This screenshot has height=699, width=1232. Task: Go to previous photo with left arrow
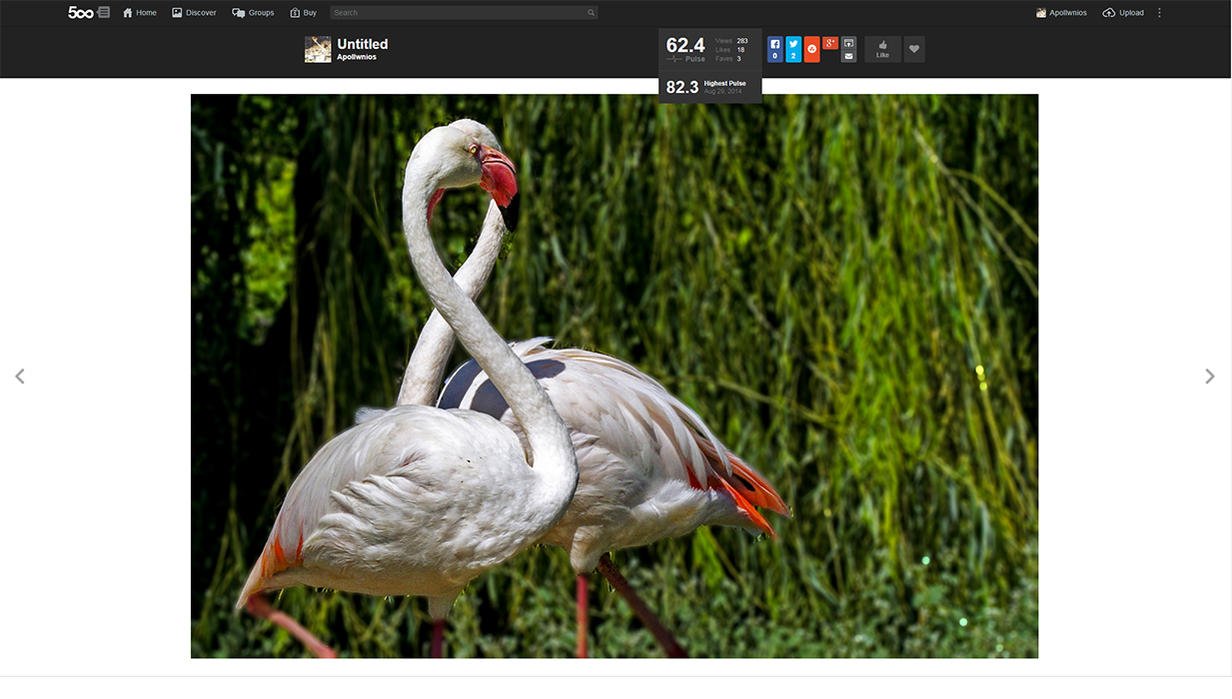(20, 376)
